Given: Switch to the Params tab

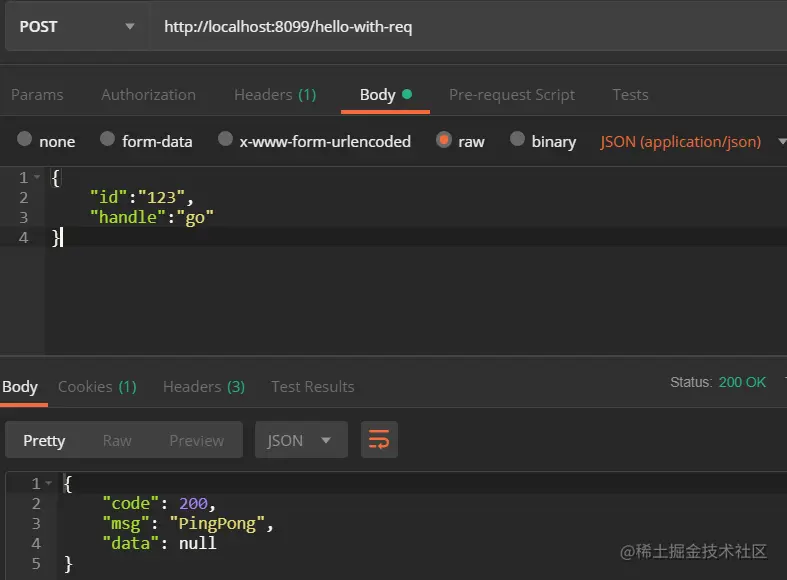Looking at the screenshot, I should 37,95.
